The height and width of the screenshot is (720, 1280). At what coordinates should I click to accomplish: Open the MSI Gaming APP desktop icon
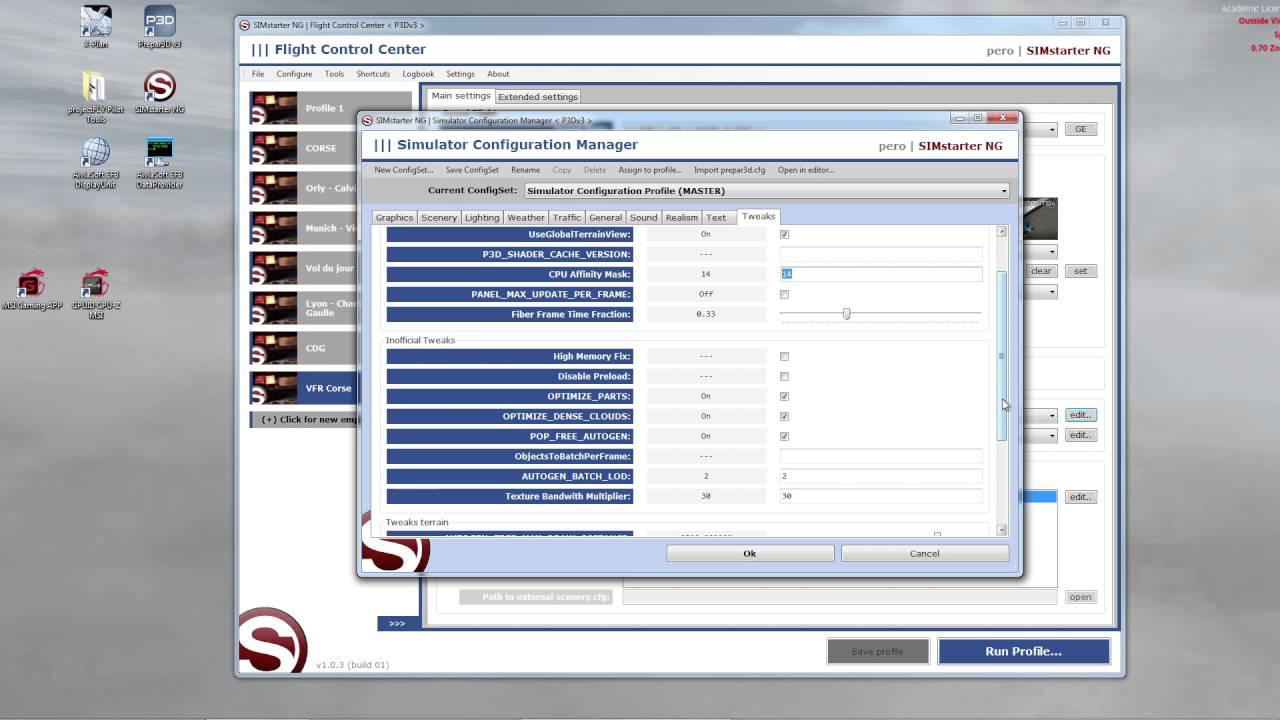tap(32, 291)
